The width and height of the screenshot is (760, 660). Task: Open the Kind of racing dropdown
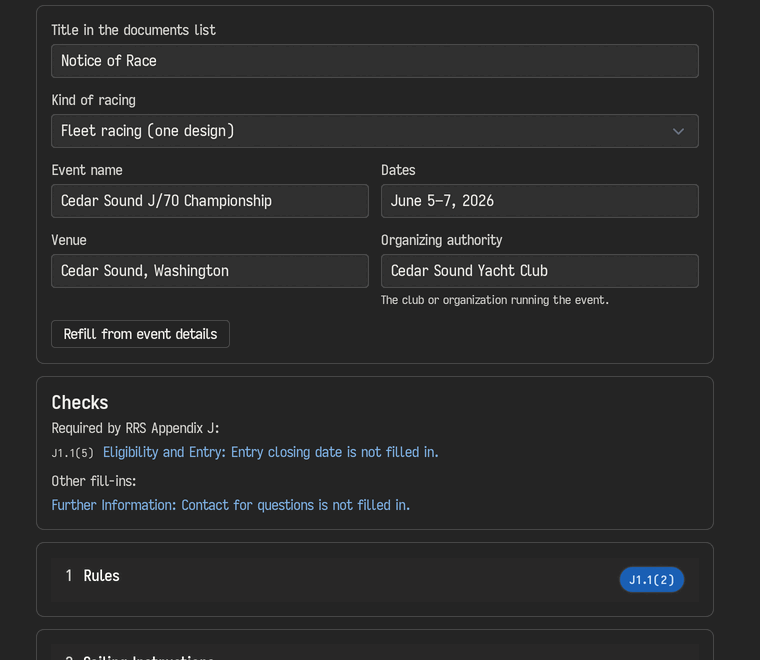pyautogui.click(x=375, y=131)
